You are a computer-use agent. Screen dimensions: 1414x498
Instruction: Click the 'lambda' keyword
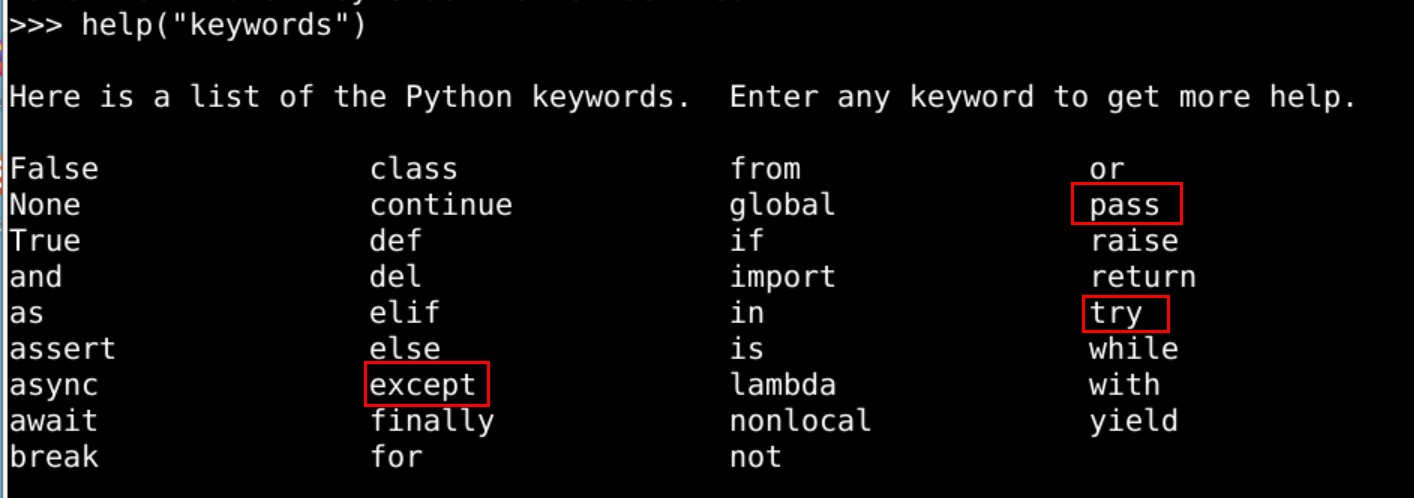click(x=783, y=385)
